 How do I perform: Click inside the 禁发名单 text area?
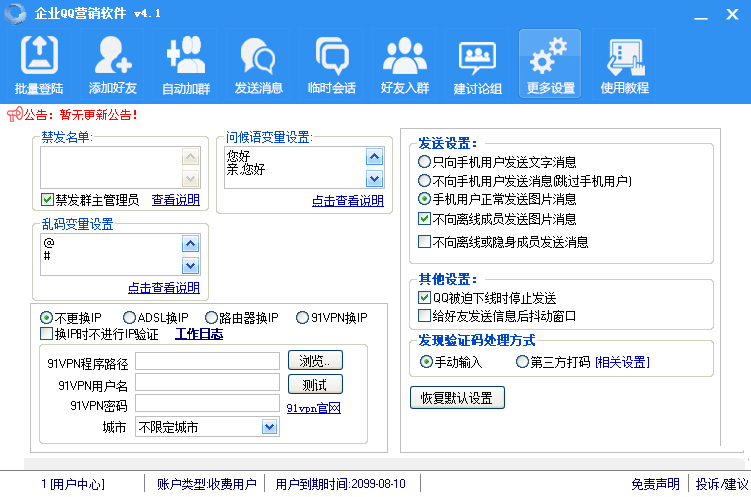[111, 168]
